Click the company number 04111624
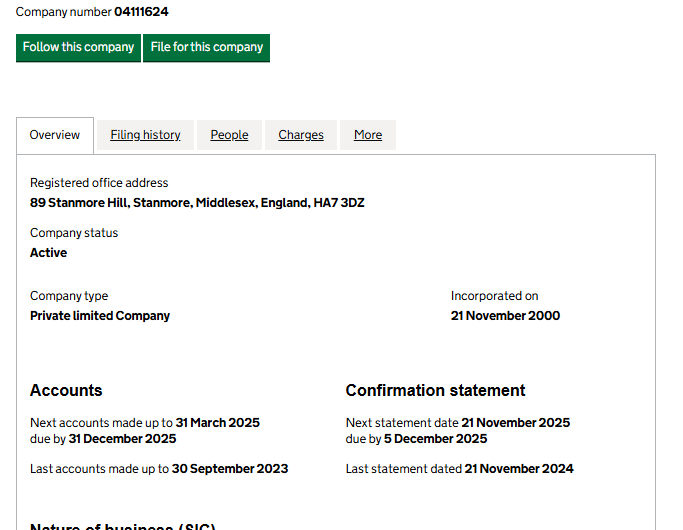Viewport: 683px width, 530px height. (141, 12)
